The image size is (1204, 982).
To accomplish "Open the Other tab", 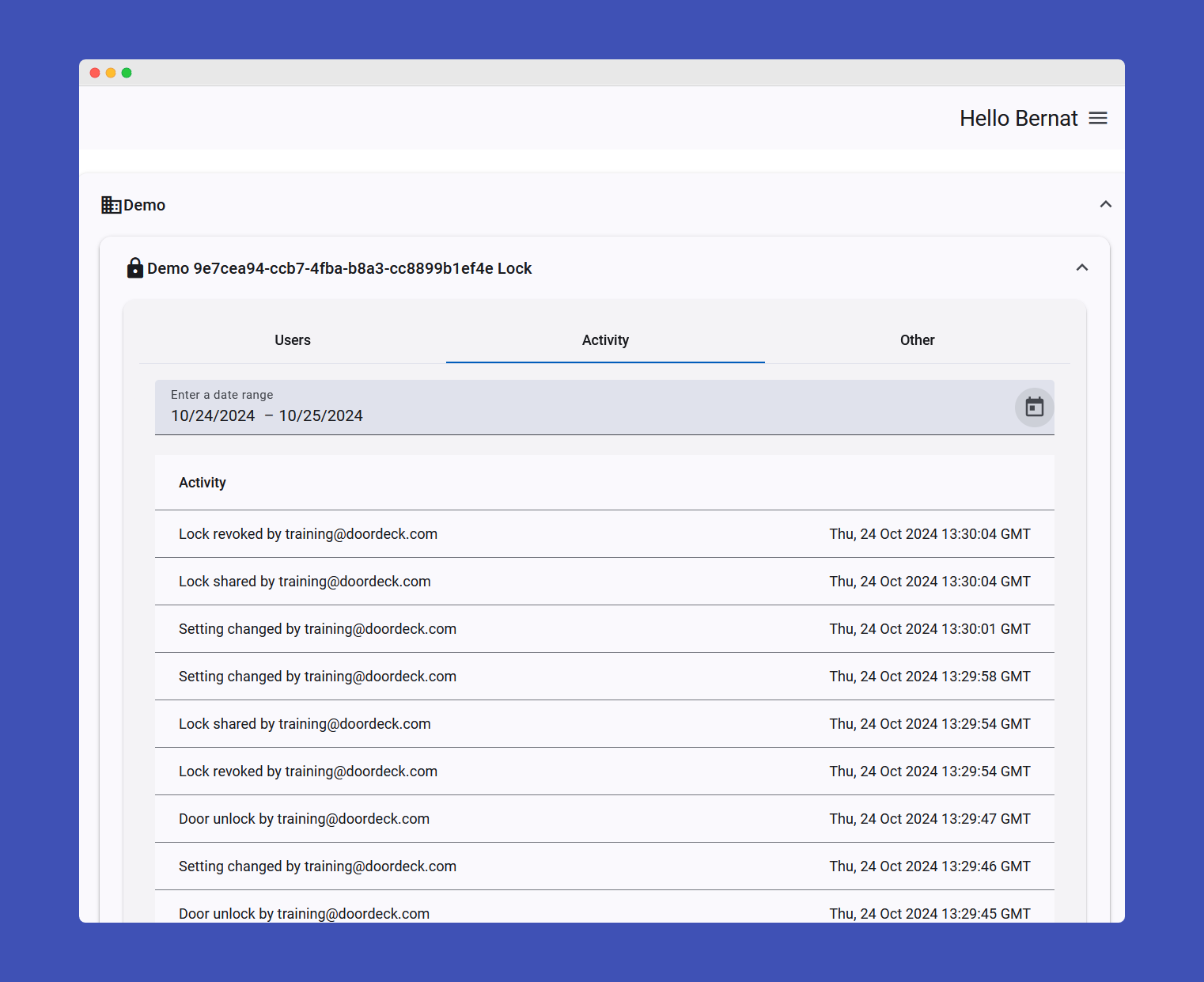I will [x=917, y=340].
